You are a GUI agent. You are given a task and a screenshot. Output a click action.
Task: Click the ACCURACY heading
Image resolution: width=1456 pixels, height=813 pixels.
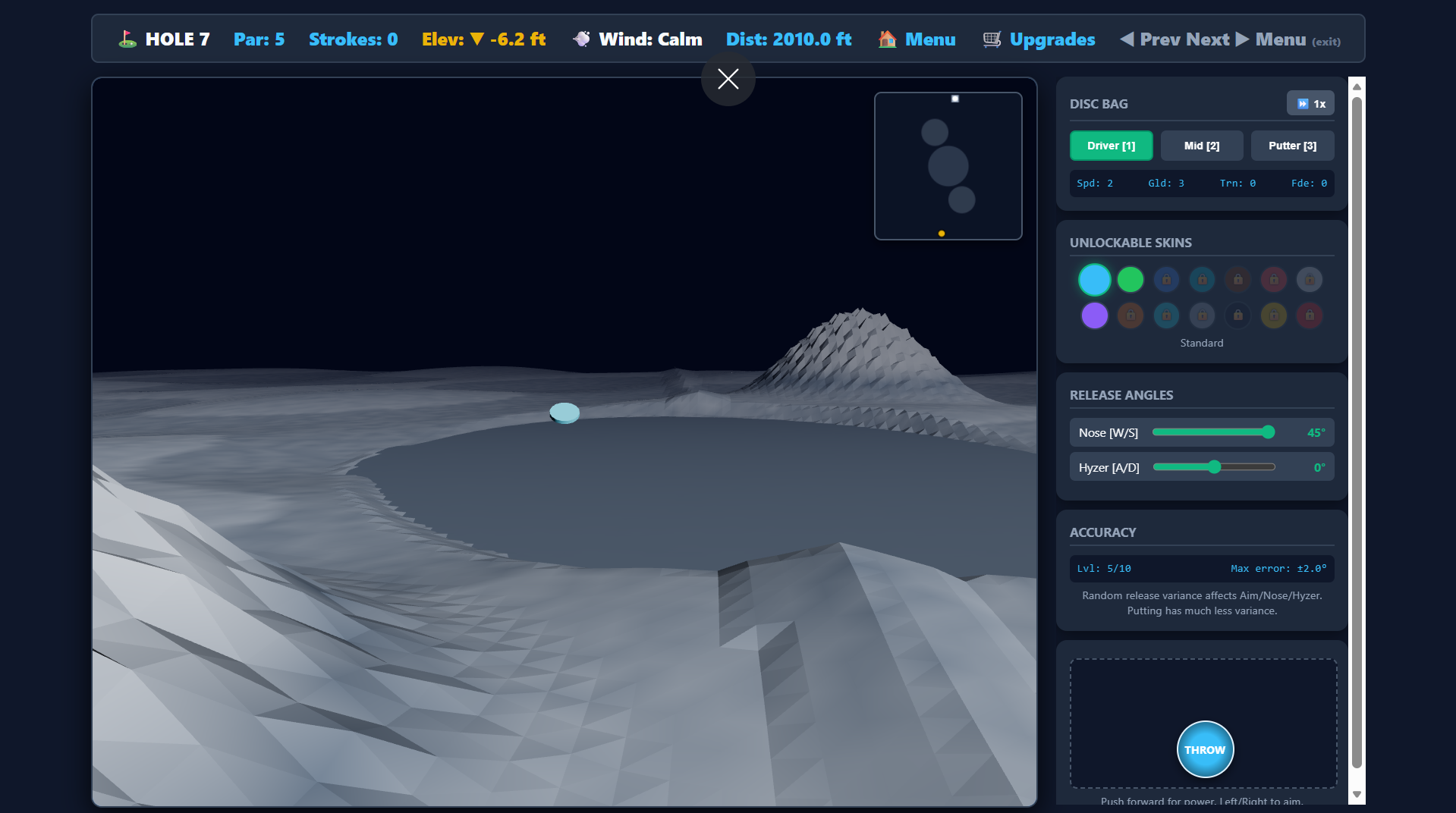(x=1103, y=532)
